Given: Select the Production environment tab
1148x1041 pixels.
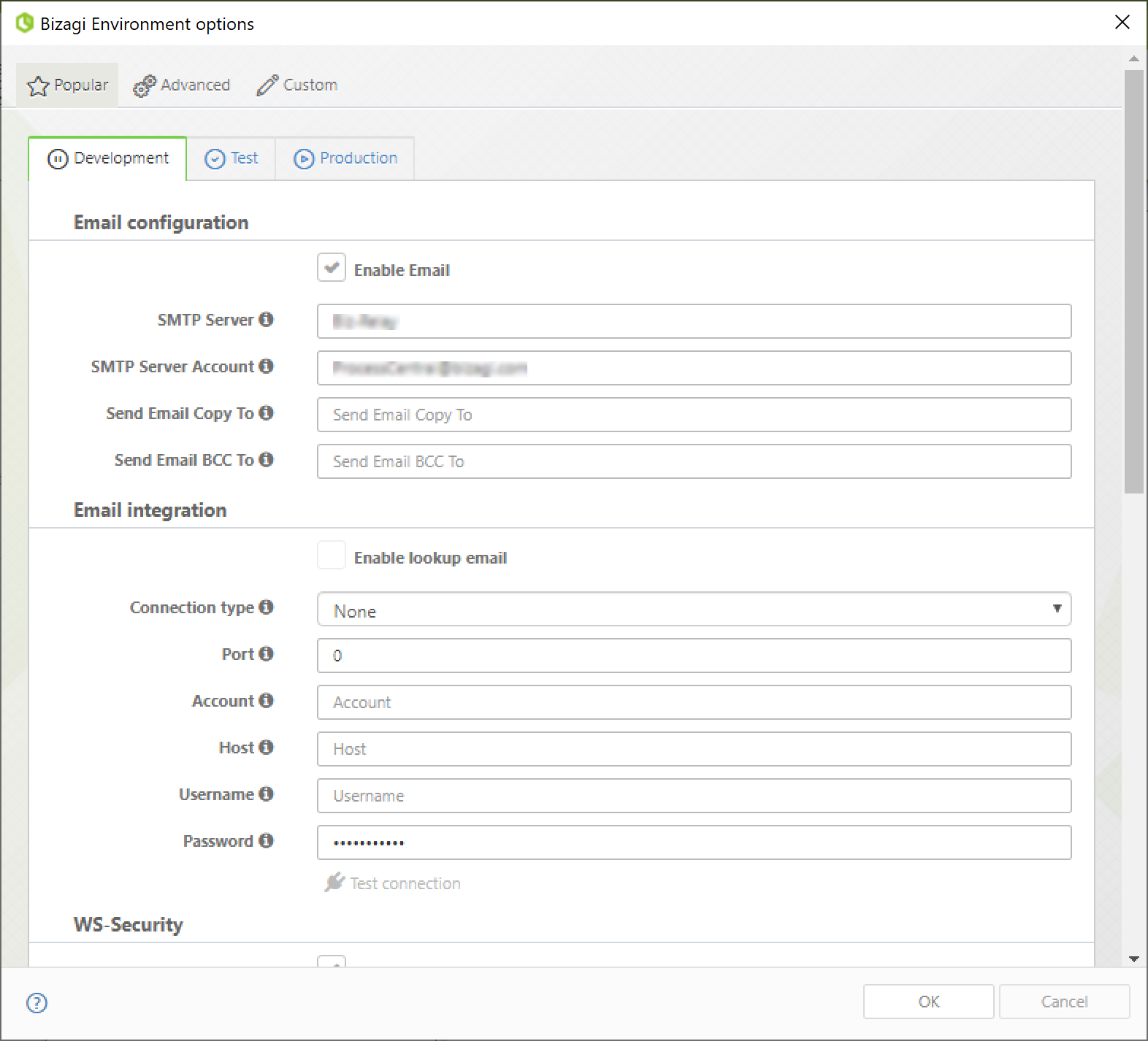Looking at the screenshot, I should pos(345,158).
